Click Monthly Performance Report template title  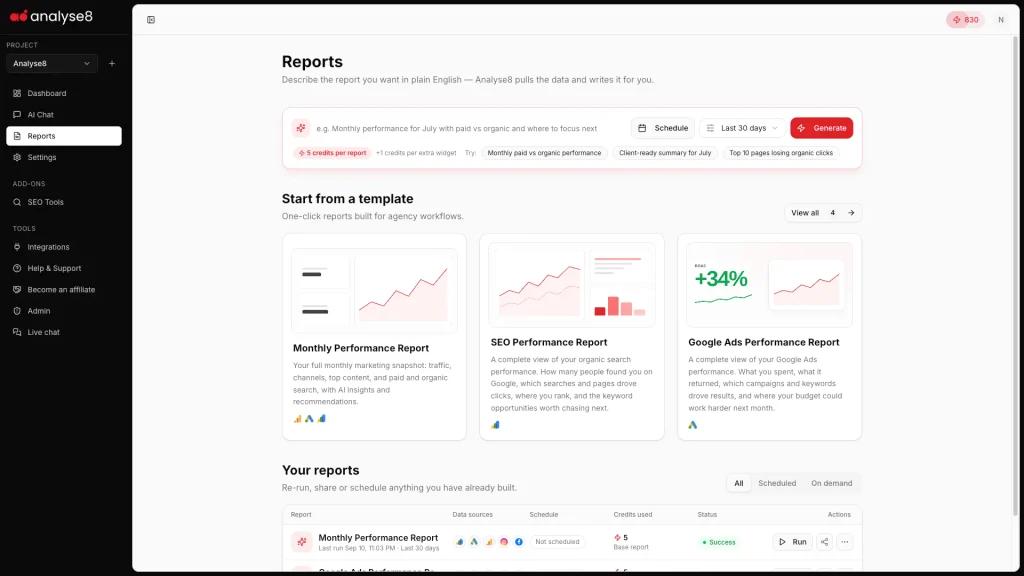pos(360,348)
